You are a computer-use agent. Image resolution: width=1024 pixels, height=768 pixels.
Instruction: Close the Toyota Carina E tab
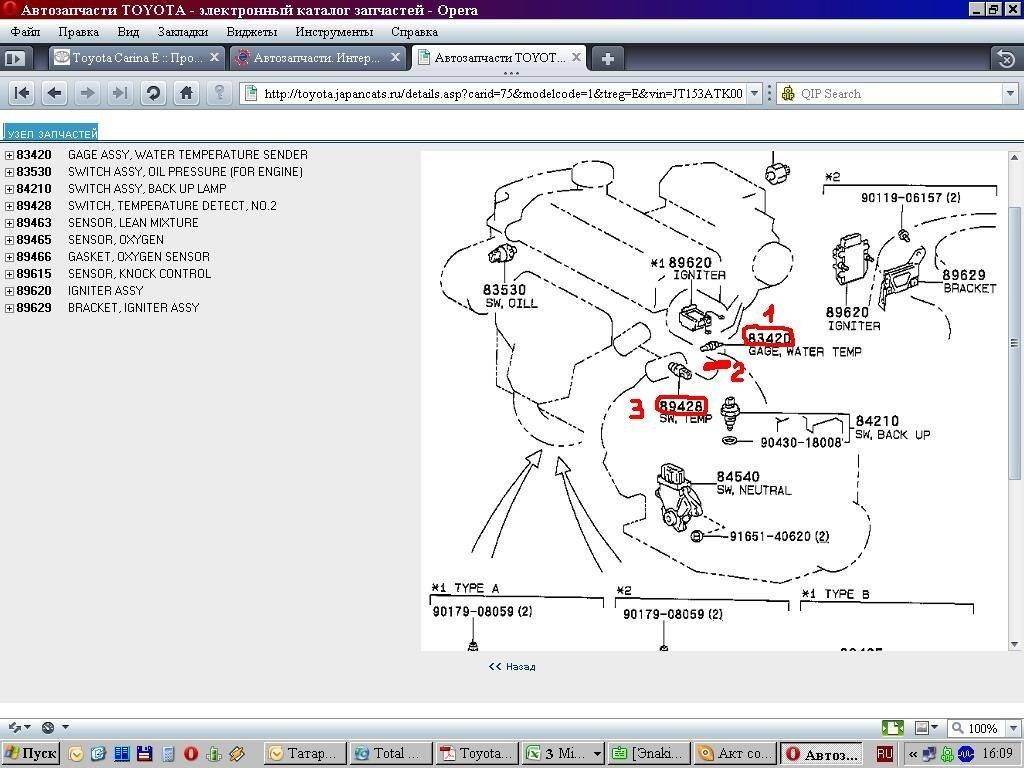click(x=211, y=58)
